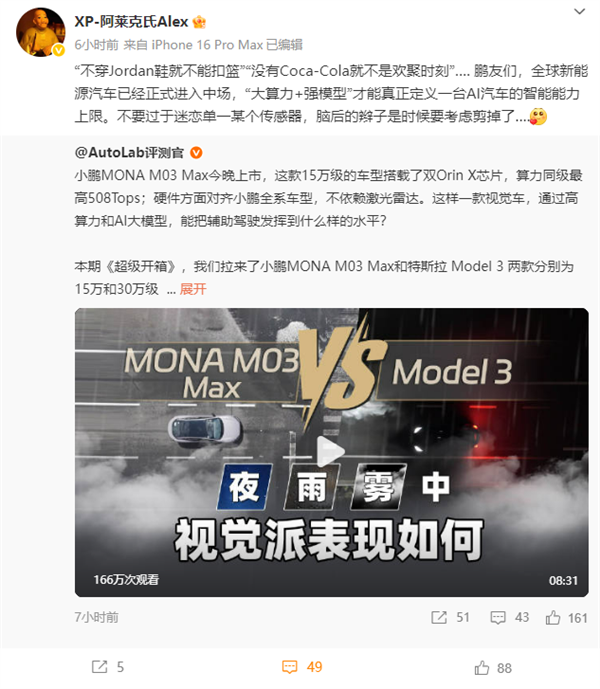The width and height of the screenshot is (600, 689).
Task: Click the repost icon with 51 shares
Action: pos(439,617)
